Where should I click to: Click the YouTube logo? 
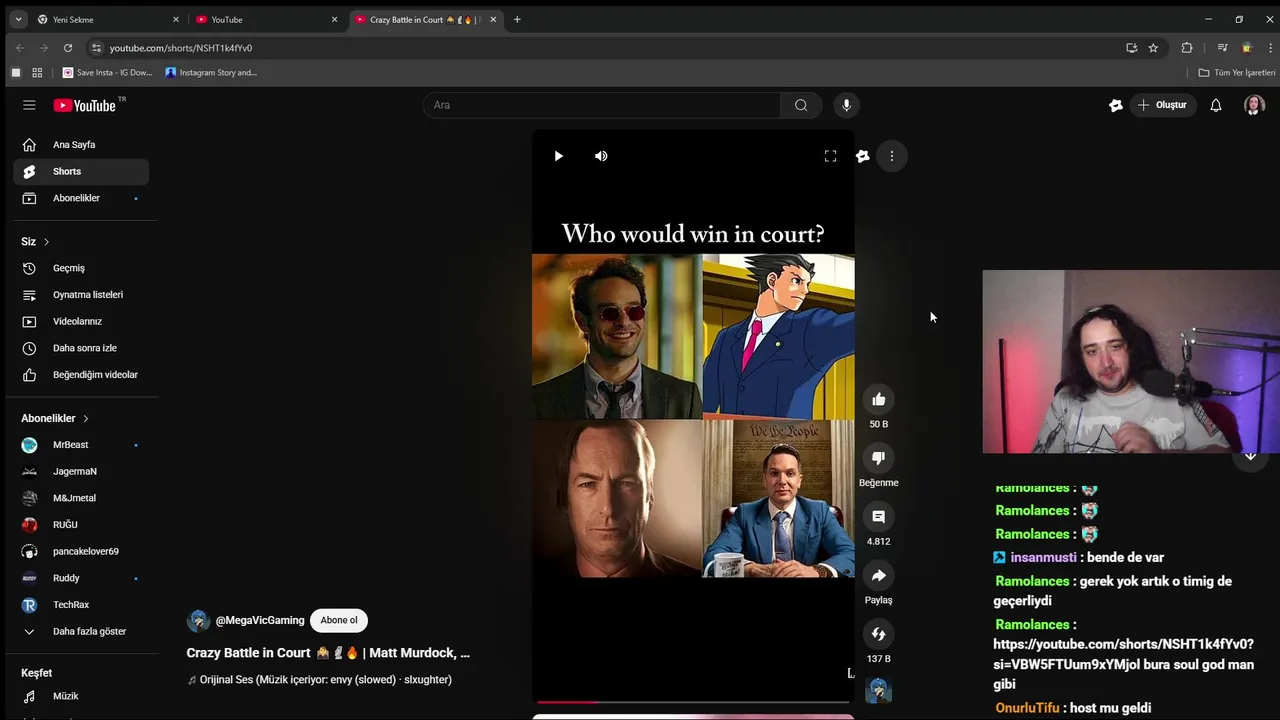85,105
